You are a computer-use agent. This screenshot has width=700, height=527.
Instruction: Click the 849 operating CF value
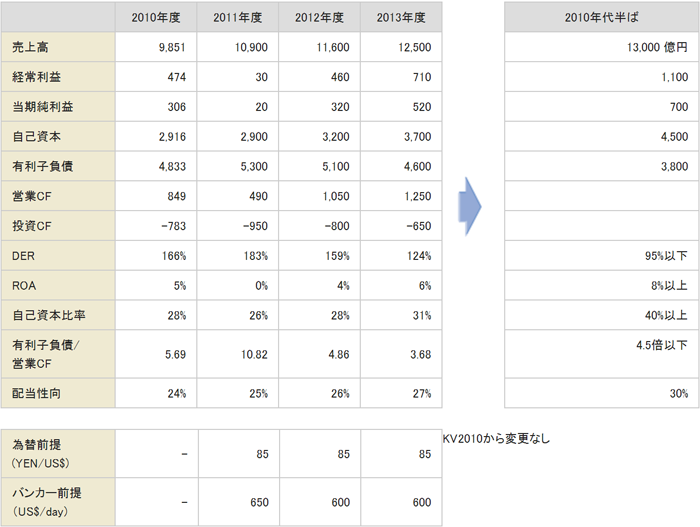(x=177, y=197)
